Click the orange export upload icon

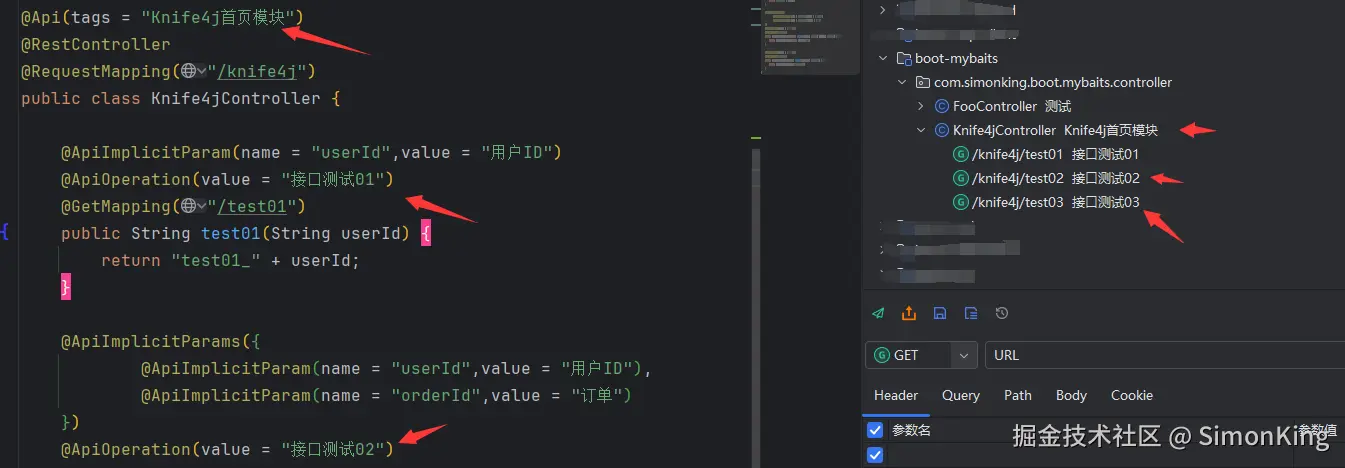(909, 313)
